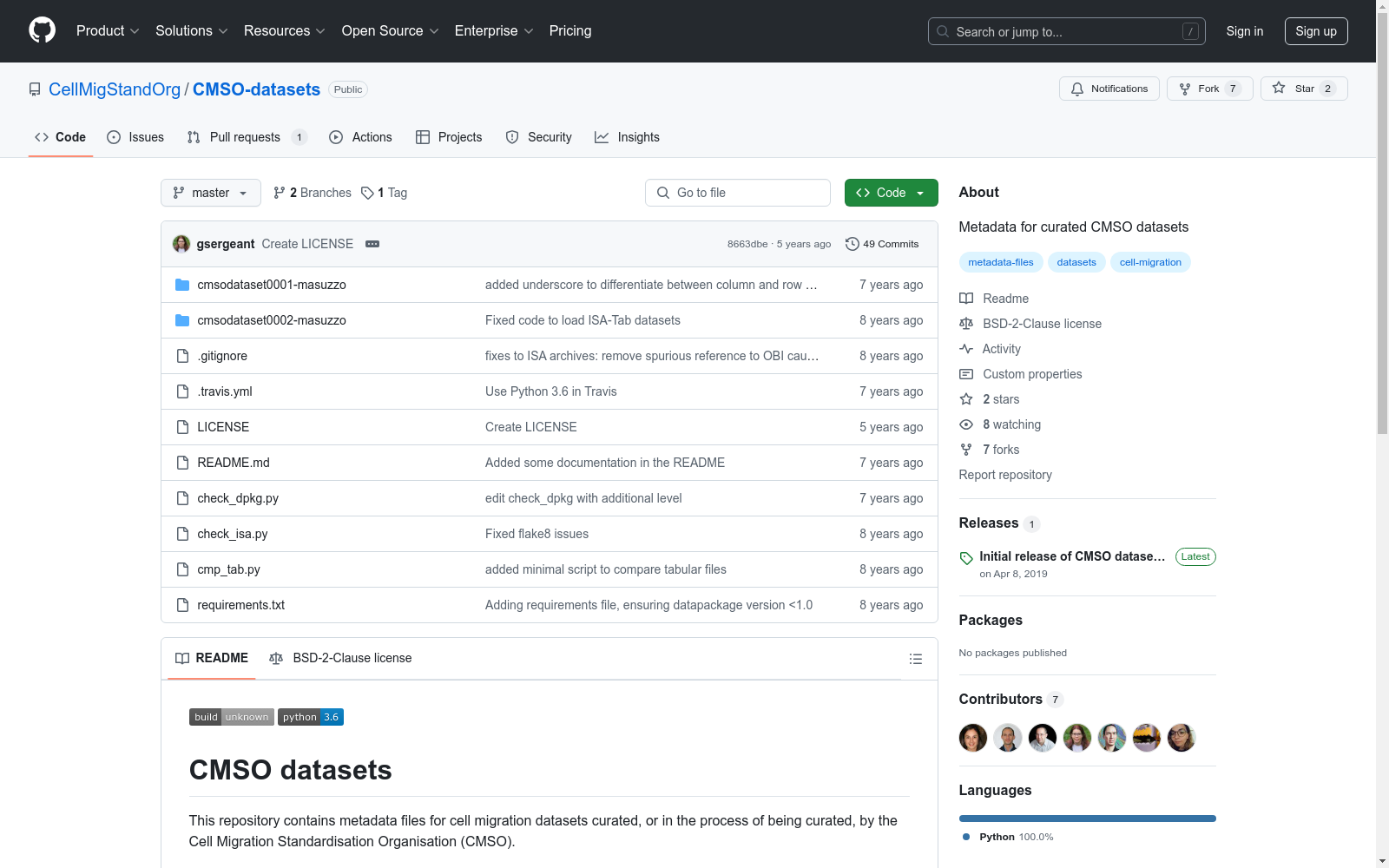The image size is (1389, 868).
Task: Click the datasets topic tag
Action: tap(1076, 262)
